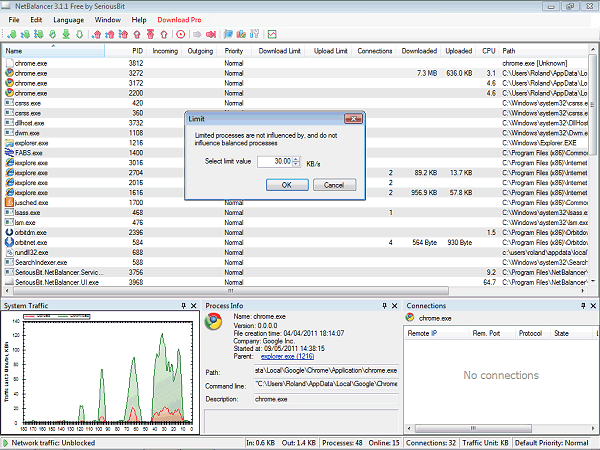Increase limit value with spinner up arrow
Image resolution: width=600 pixels, height=450 pixels.
[x=296, y=159]
